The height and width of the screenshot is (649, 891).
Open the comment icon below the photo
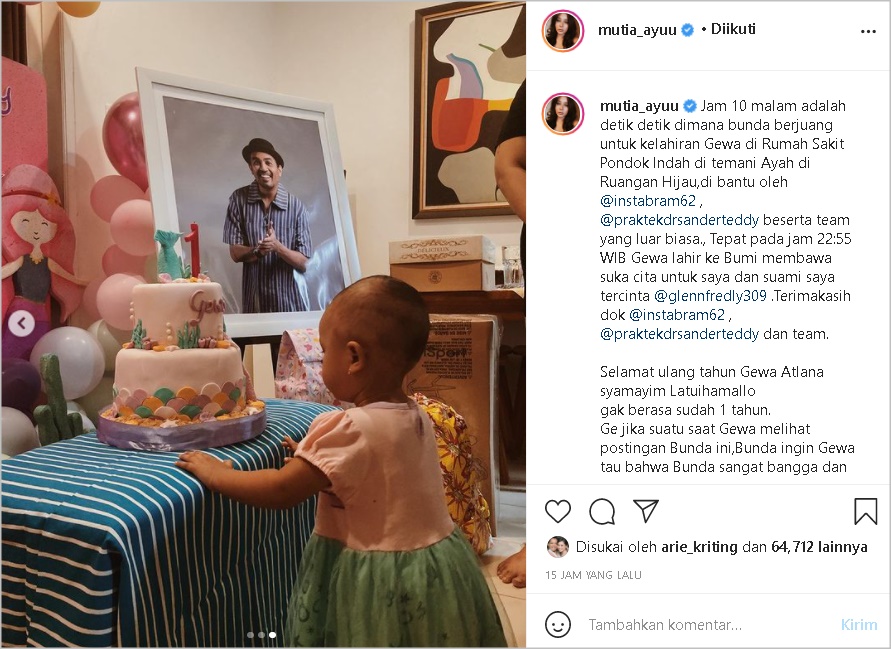point(601,511)
